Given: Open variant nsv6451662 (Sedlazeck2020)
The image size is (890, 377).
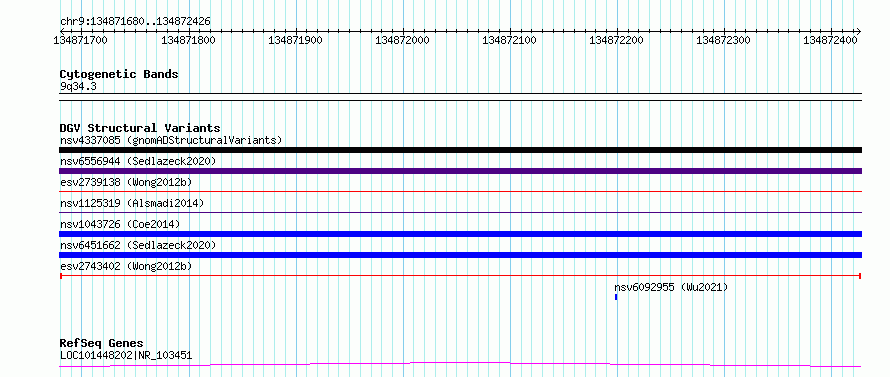Looking at the screenshot, I should tap(138, 245).
